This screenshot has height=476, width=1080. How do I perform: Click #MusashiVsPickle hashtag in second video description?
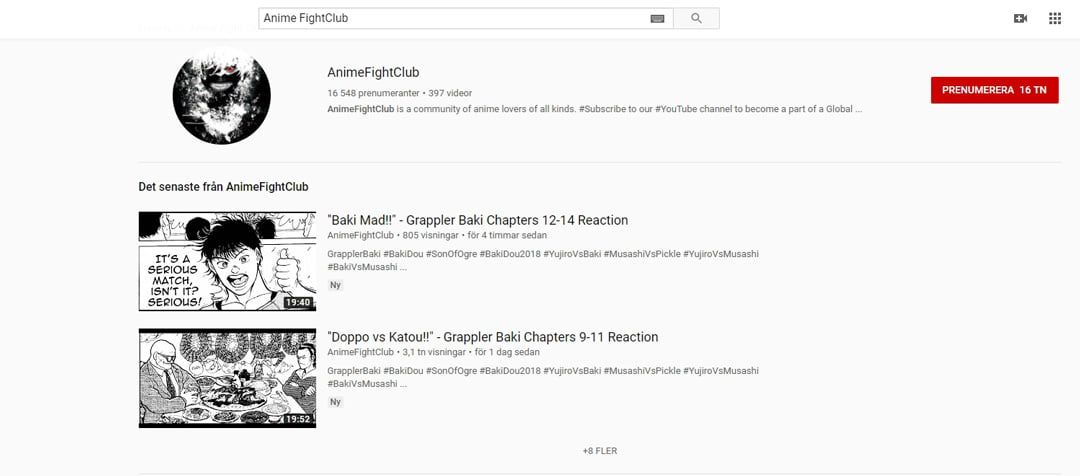642,371
